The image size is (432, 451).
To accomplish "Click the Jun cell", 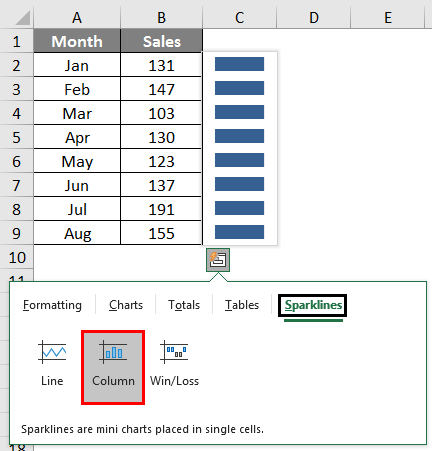I will 77,185.
